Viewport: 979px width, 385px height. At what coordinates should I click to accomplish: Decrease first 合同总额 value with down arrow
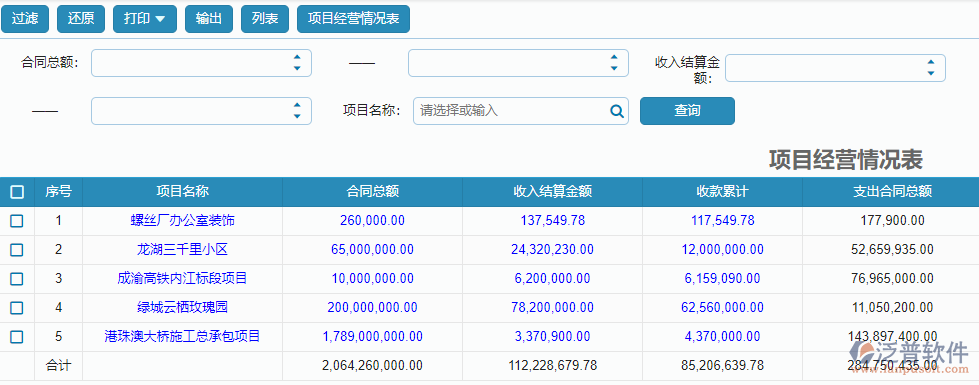(x=297, y=68)
